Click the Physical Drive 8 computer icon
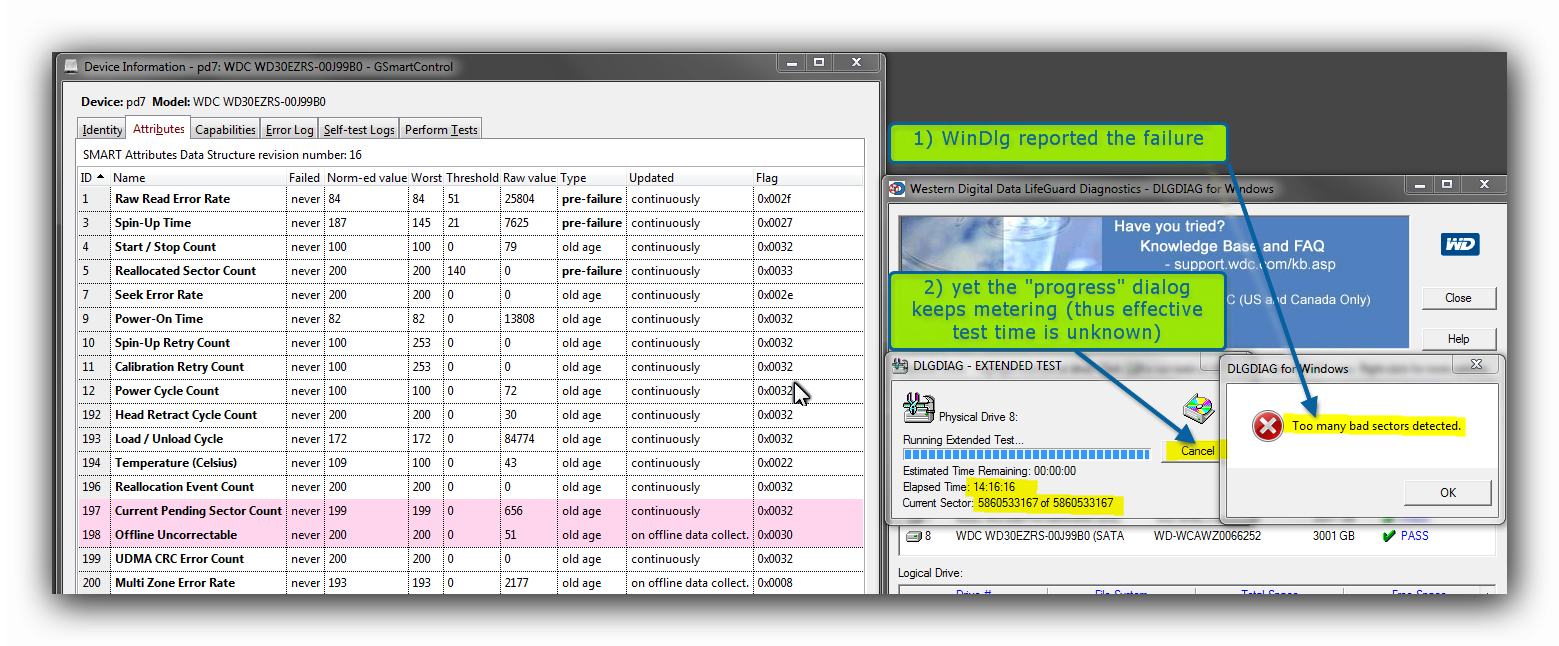 [918, 408]
